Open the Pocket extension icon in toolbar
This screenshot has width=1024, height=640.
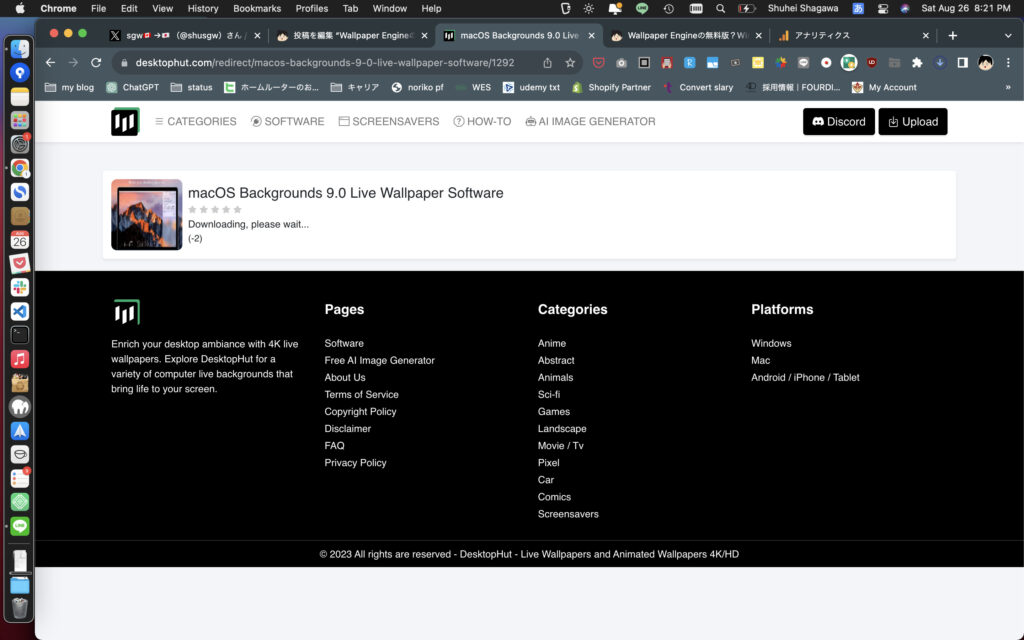click(598, 63)
